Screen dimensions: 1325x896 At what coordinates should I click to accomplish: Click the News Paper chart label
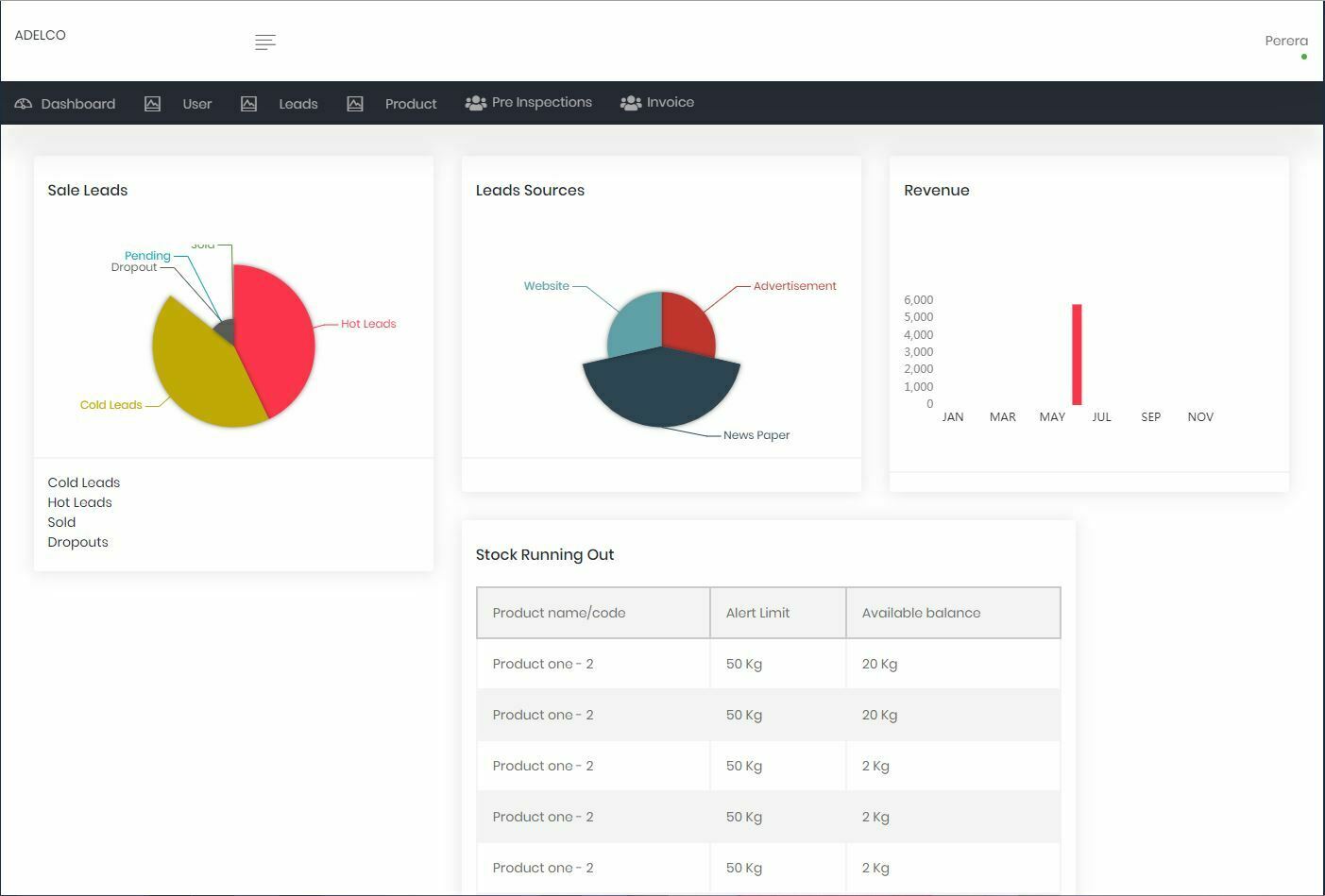tap(756, 435)
